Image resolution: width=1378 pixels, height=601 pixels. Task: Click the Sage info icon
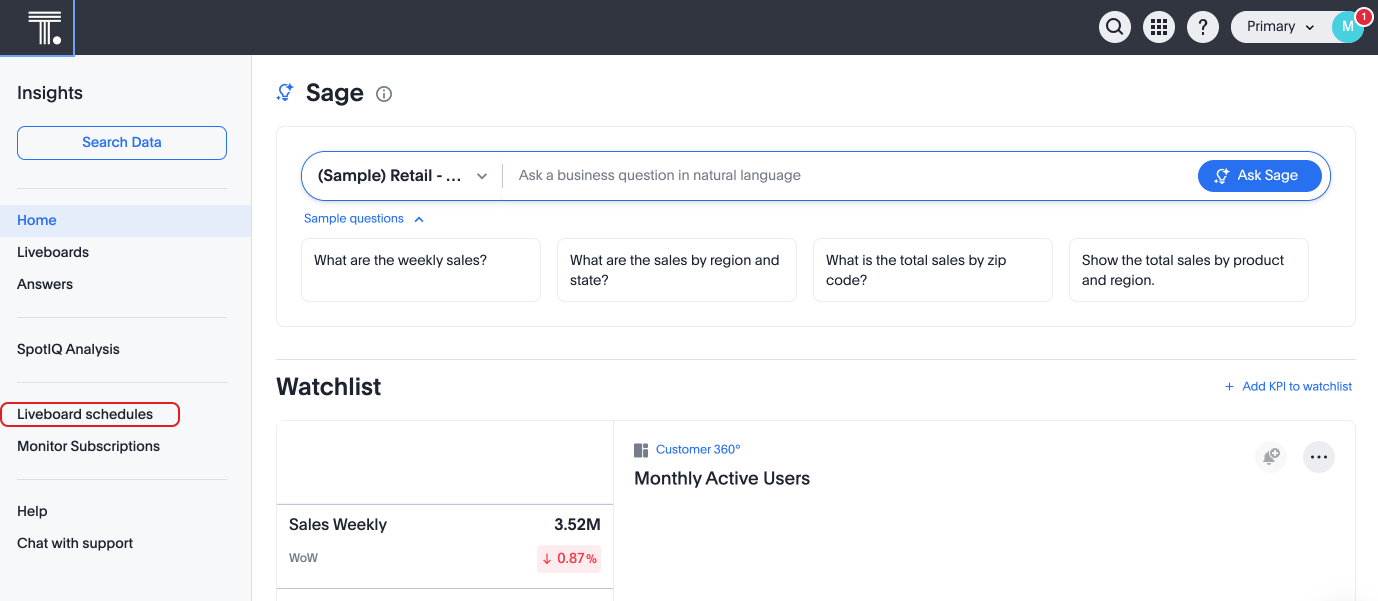point(384,94)
